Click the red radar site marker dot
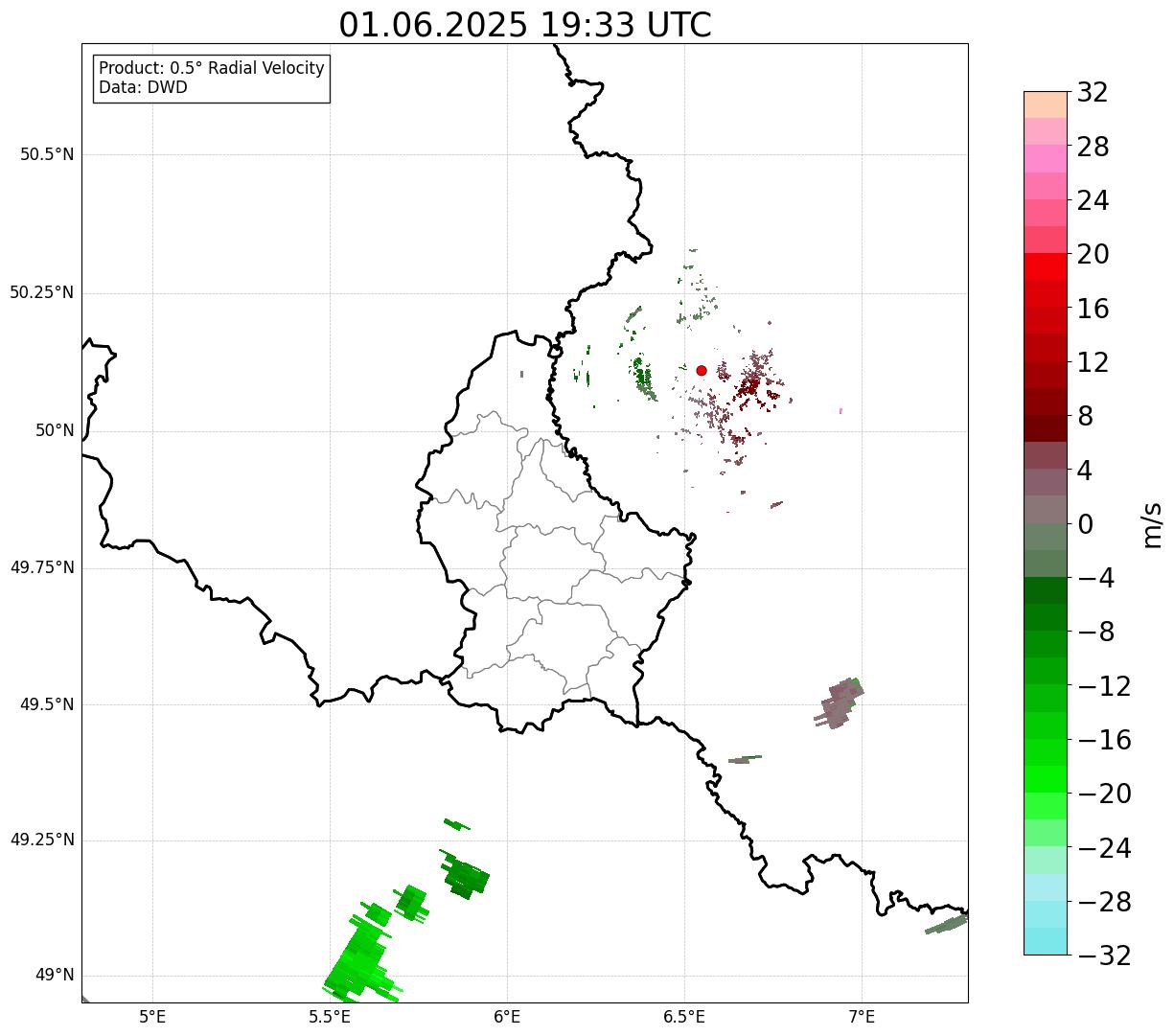The image size is (1174, 1036). pos(702,371)
